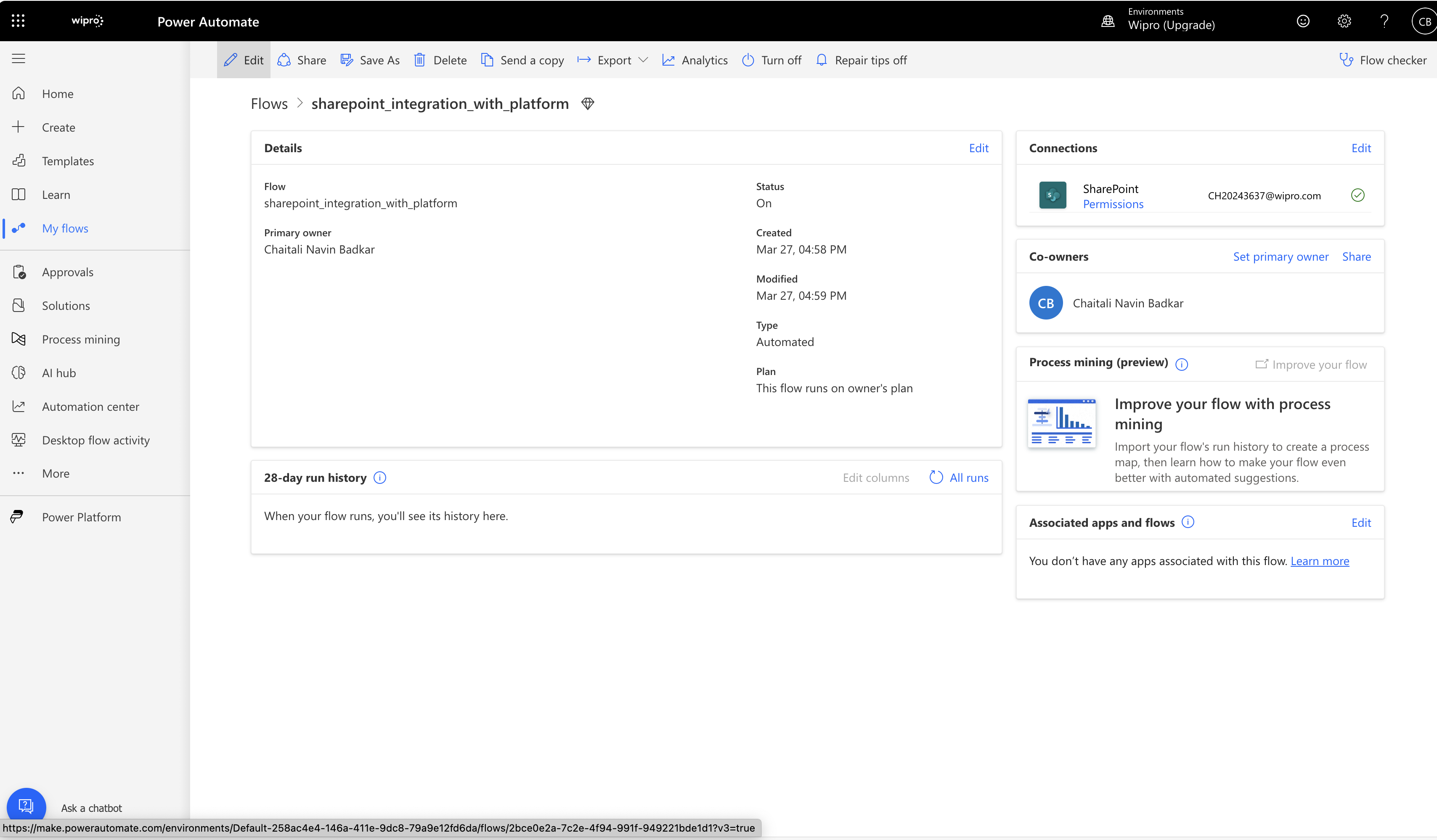Image resolution: width=1437 pixels, height=840 pixels.
Task: Click Send a copy
Action: coord(522,60)
